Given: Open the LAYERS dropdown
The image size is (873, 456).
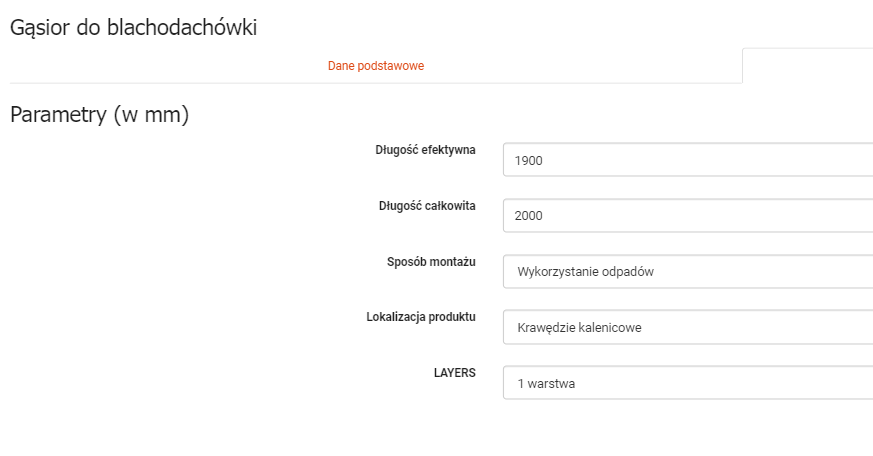Looking at the screenshot, I should click(x=688, y=382).
